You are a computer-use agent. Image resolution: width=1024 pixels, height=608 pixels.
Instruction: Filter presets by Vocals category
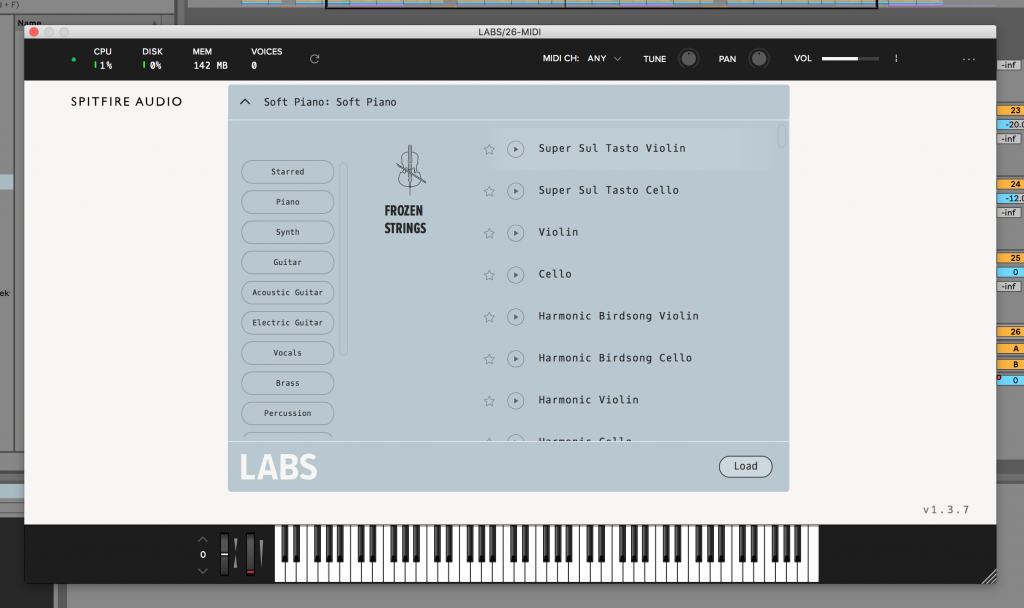coord(287,353)
